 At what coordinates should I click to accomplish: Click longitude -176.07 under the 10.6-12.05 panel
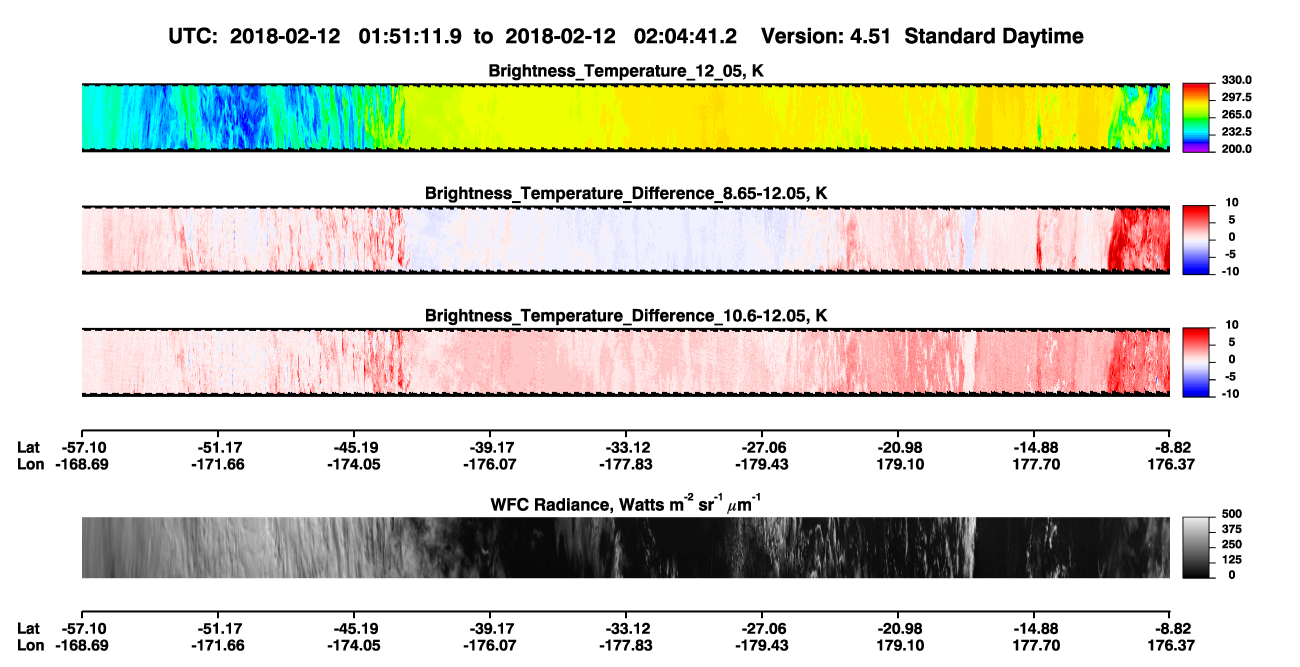489,464
